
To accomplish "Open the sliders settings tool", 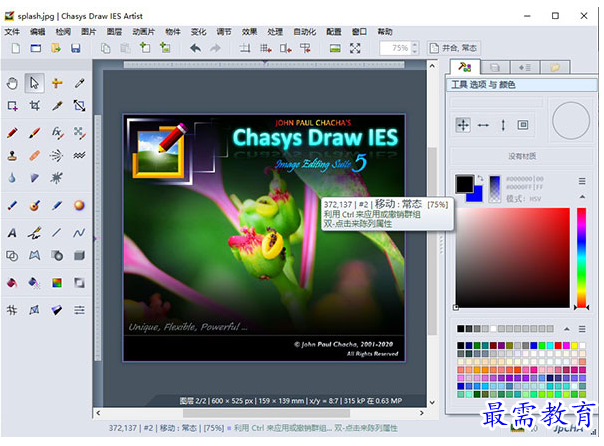I will pos(79,310).
